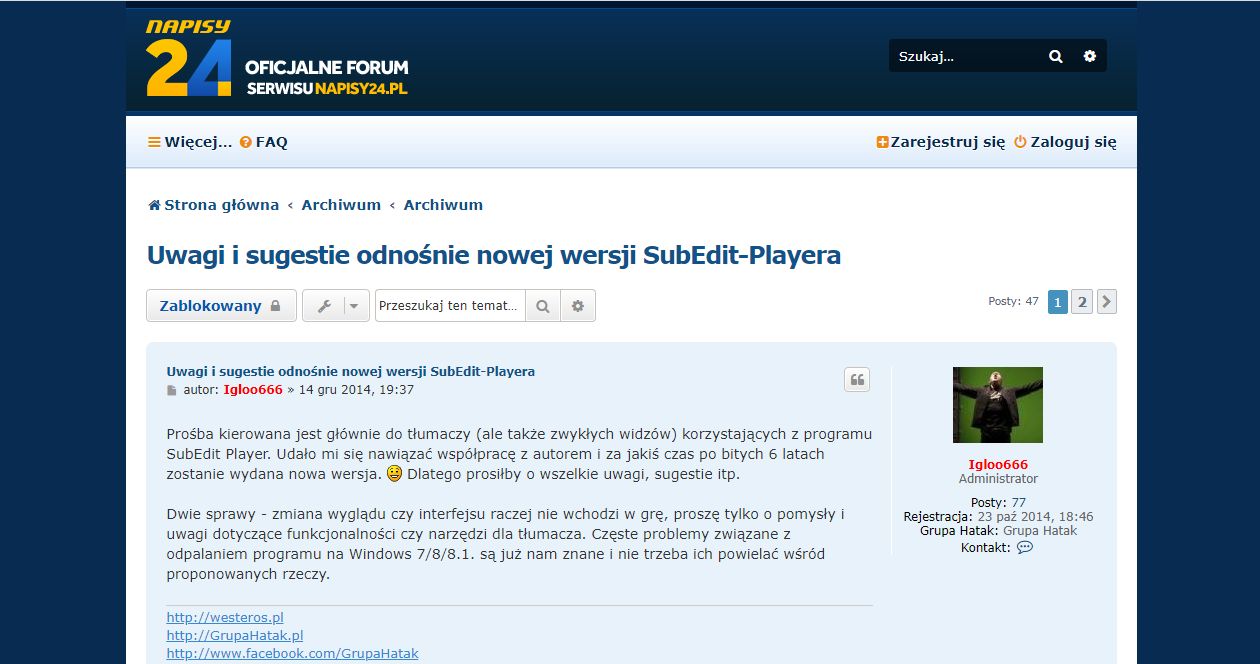Click Igloo666 avatar image
The width and height of the screenshot is (1260, 664).
coord(998,405)
